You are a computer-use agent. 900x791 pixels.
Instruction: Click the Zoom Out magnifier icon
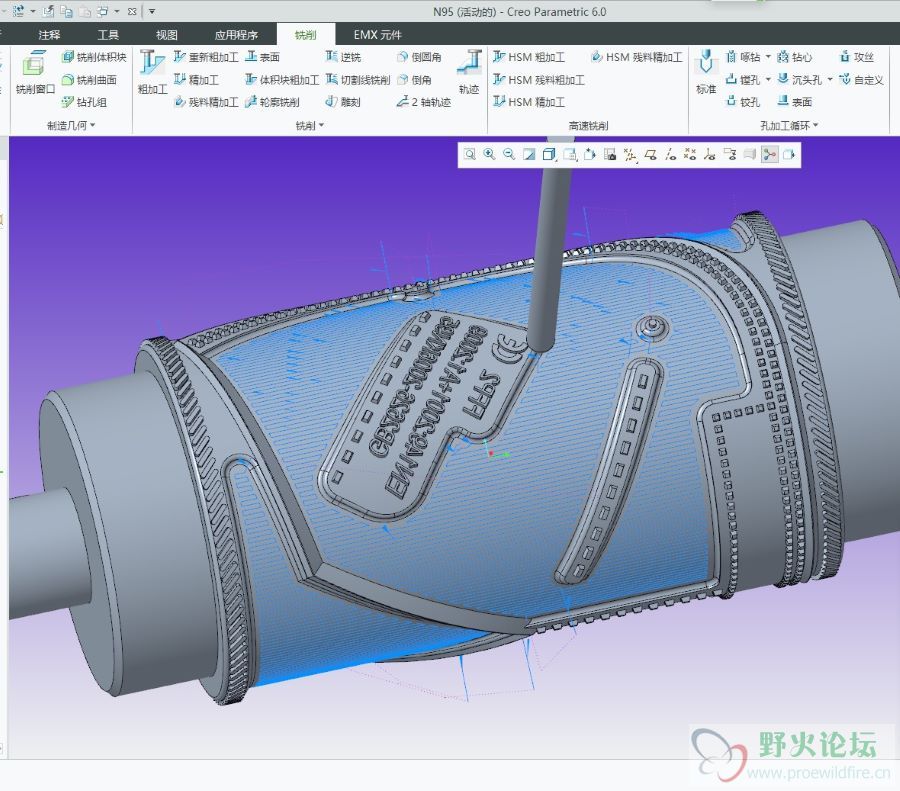click(509, 154)
